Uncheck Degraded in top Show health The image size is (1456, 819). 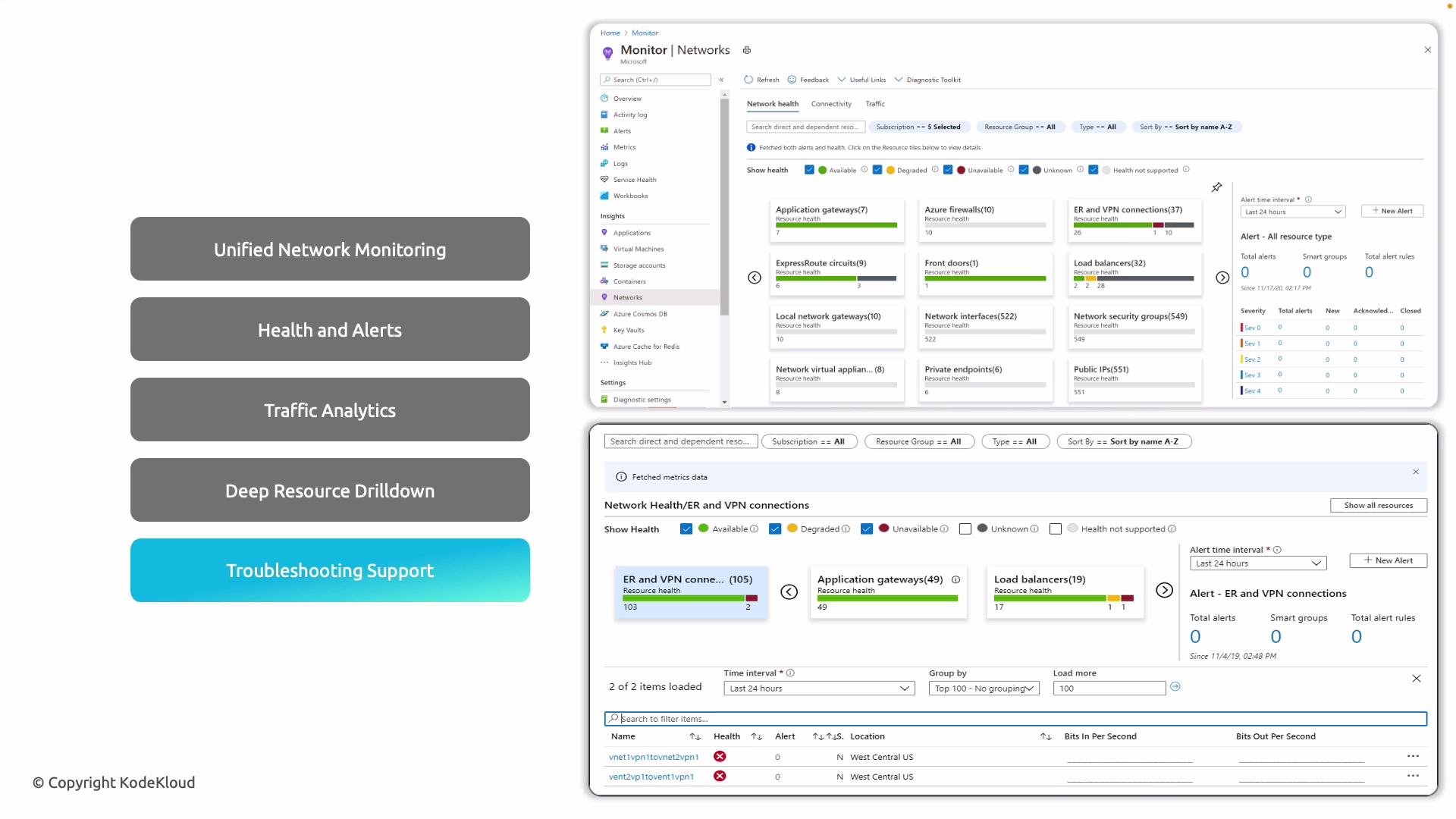[x=877, y=170]
